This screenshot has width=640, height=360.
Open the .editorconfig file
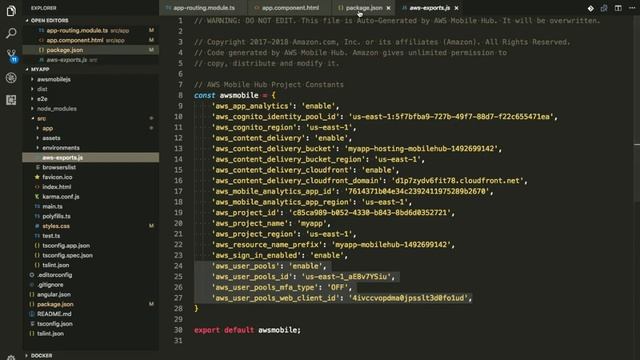pos(91,275)
